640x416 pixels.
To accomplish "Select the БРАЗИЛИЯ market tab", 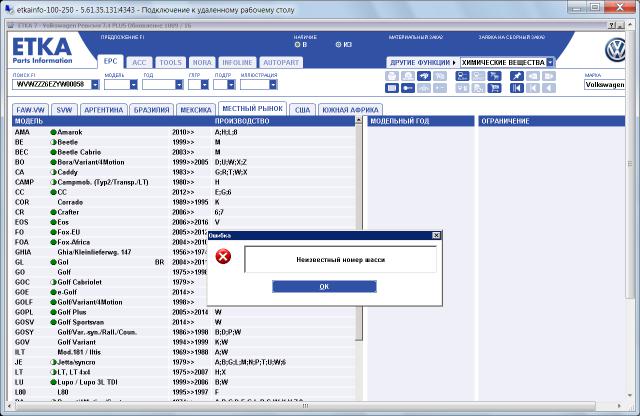I will pyautogui.click(x=151, y=110).
